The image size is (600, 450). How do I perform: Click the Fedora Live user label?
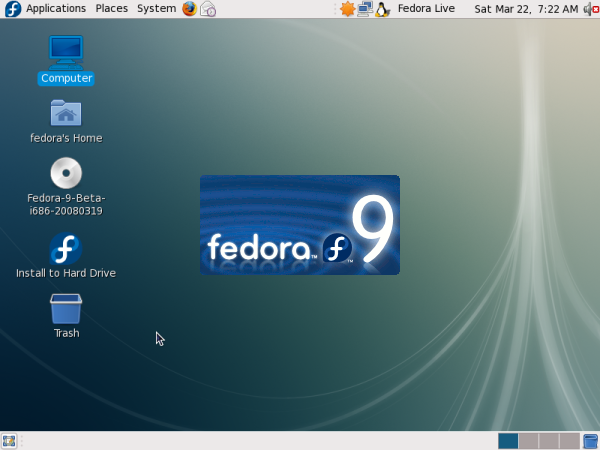tap(426, 8)
